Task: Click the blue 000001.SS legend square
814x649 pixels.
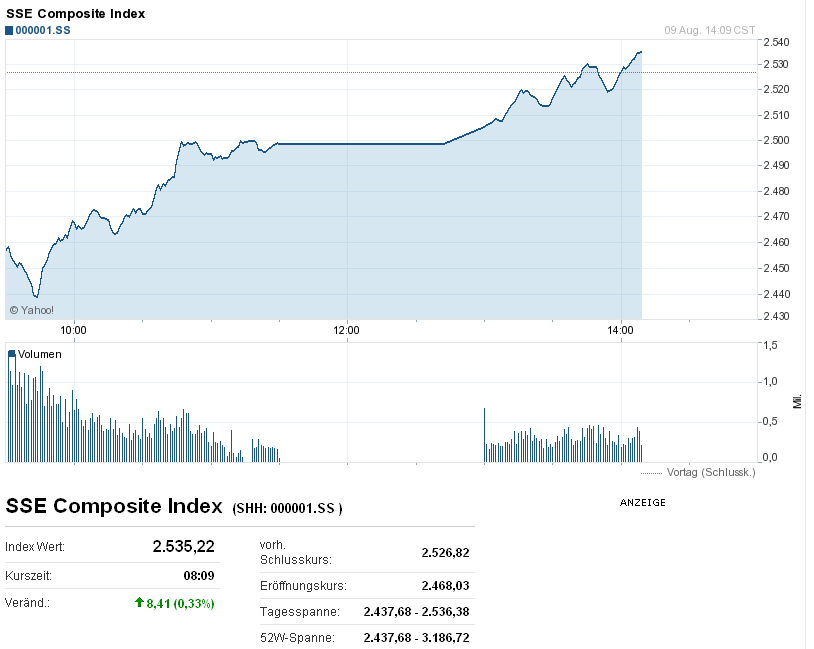Action: pyautogui.click(x=9, y=31)
